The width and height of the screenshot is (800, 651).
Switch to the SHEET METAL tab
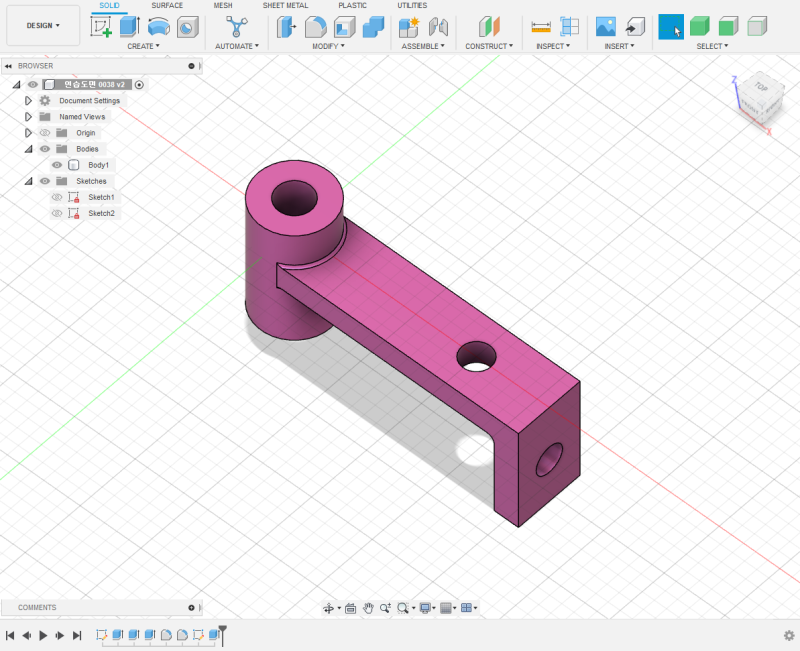pyautogui.click(x=286, y=5)
